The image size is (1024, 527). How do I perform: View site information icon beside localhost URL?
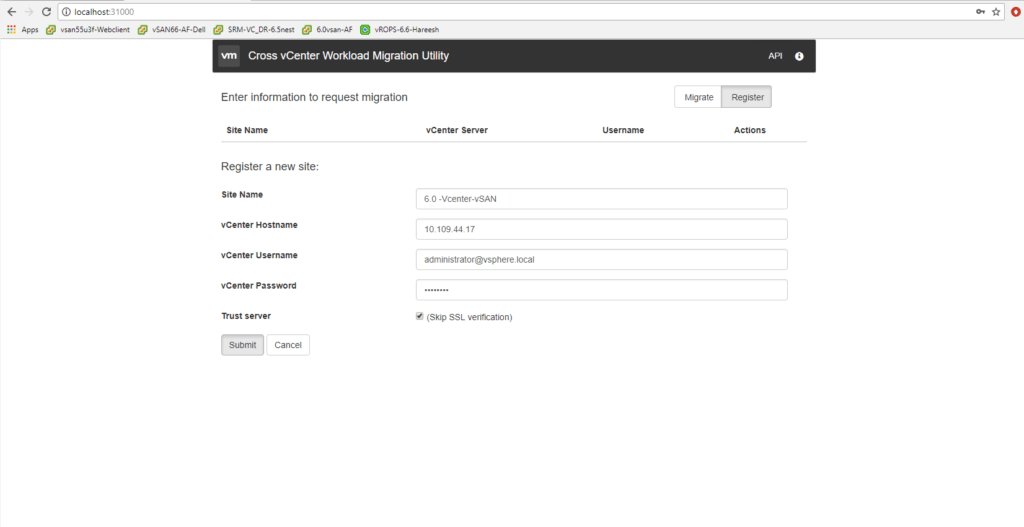coord(66,11)
